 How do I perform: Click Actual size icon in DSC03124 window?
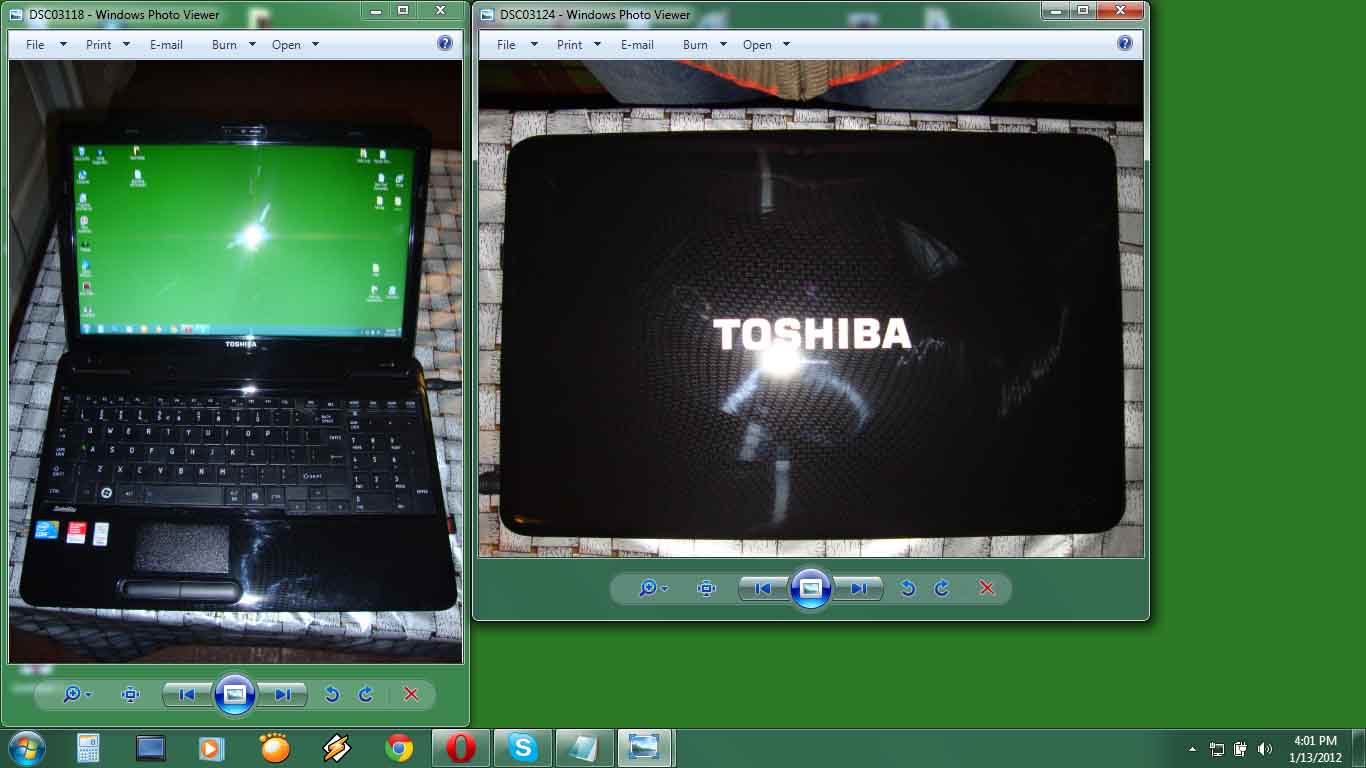pyautogui.click(x=707, y=588)
